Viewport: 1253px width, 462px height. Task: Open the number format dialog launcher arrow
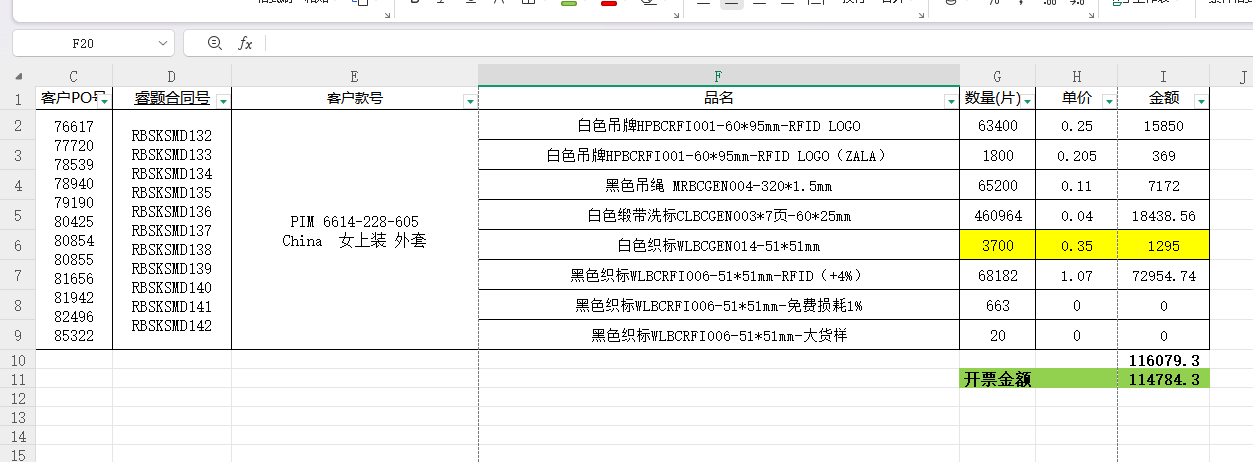coord(1089,16)
